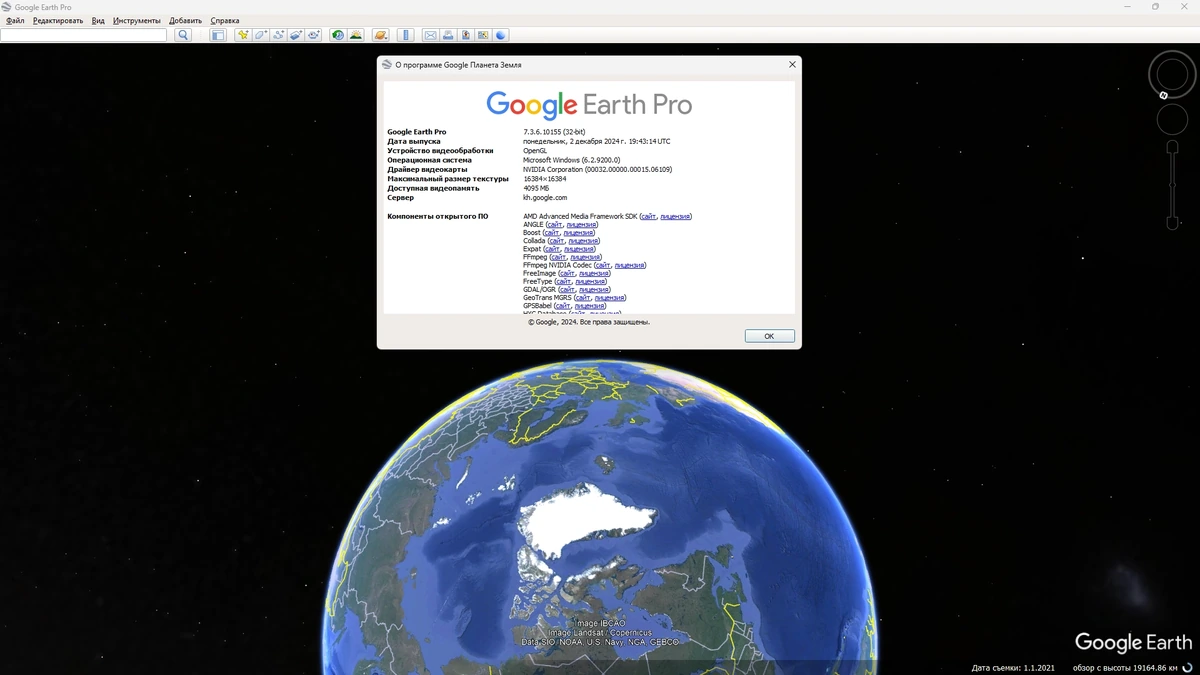The width and height of the screenshot is (1200, 675).
Task: Click the Print icon in toolbar
Action: [x=448, y=35]
